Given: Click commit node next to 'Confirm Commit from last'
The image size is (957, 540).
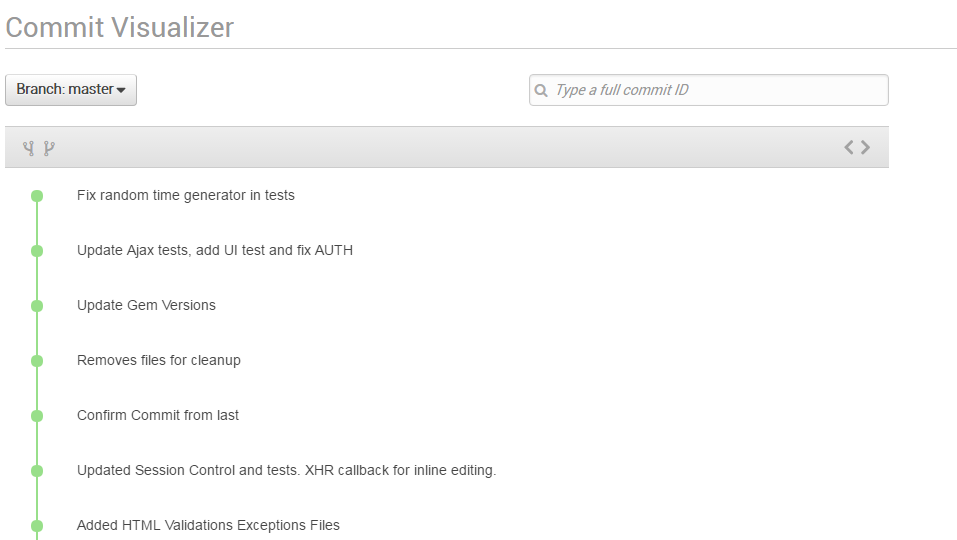Looking at the screenshot, I should [37, 416].
